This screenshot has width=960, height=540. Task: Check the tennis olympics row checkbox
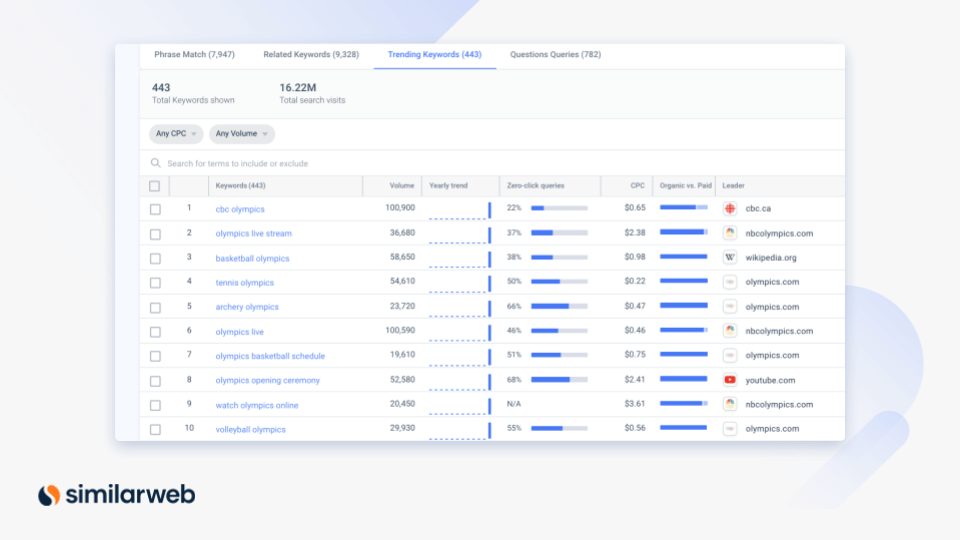pyautogui.click(x=156, y=283)
